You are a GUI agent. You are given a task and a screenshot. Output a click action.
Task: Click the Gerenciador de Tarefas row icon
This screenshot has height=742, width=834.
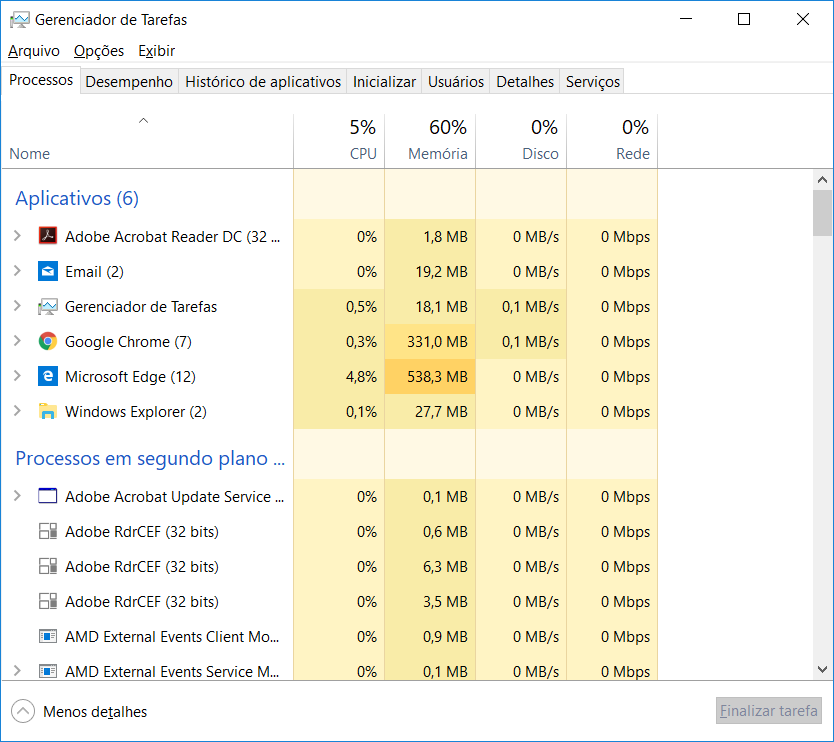48,306
